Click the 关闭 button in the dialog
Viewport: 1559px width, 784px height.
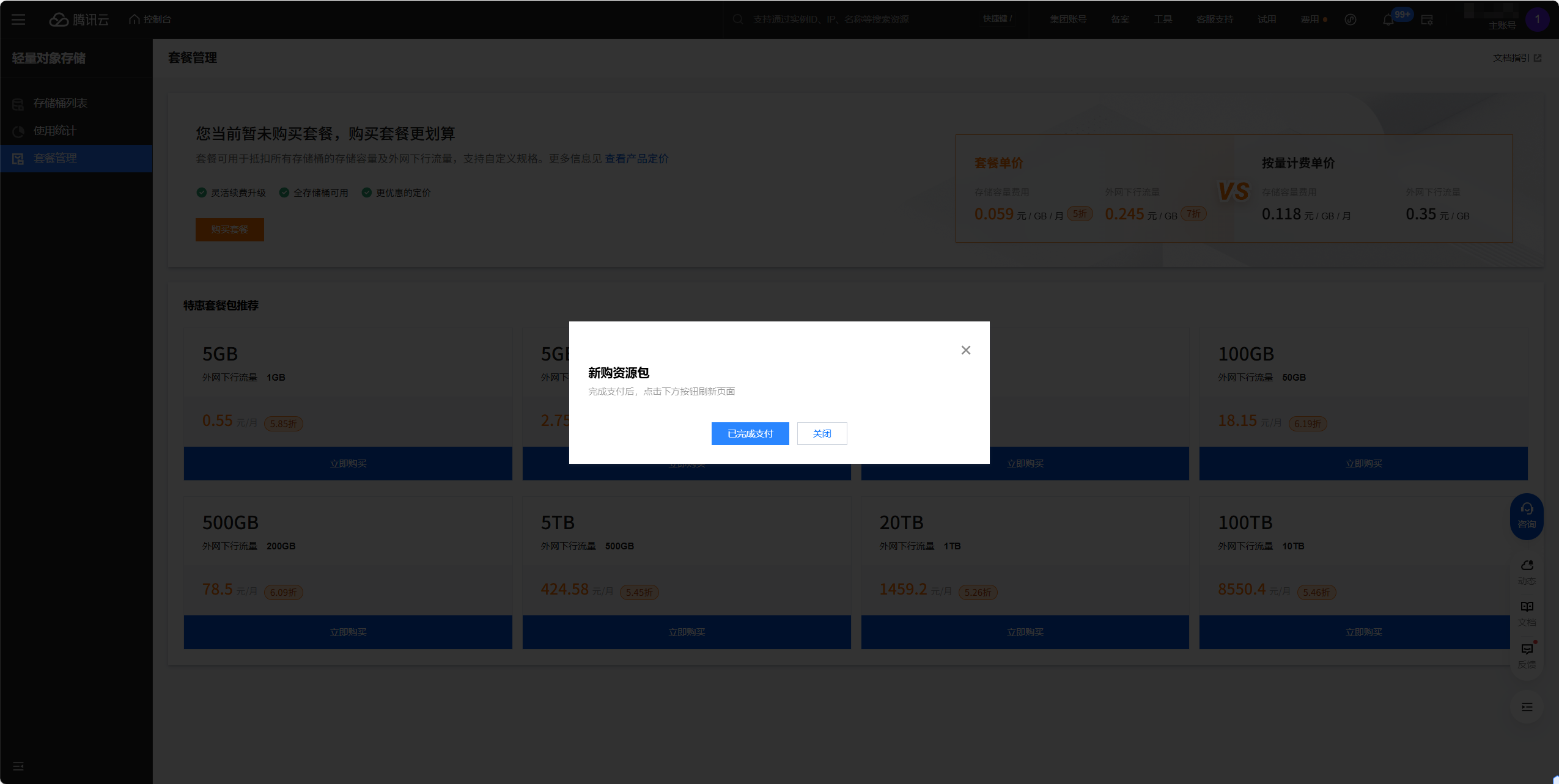tap(822, 433)
